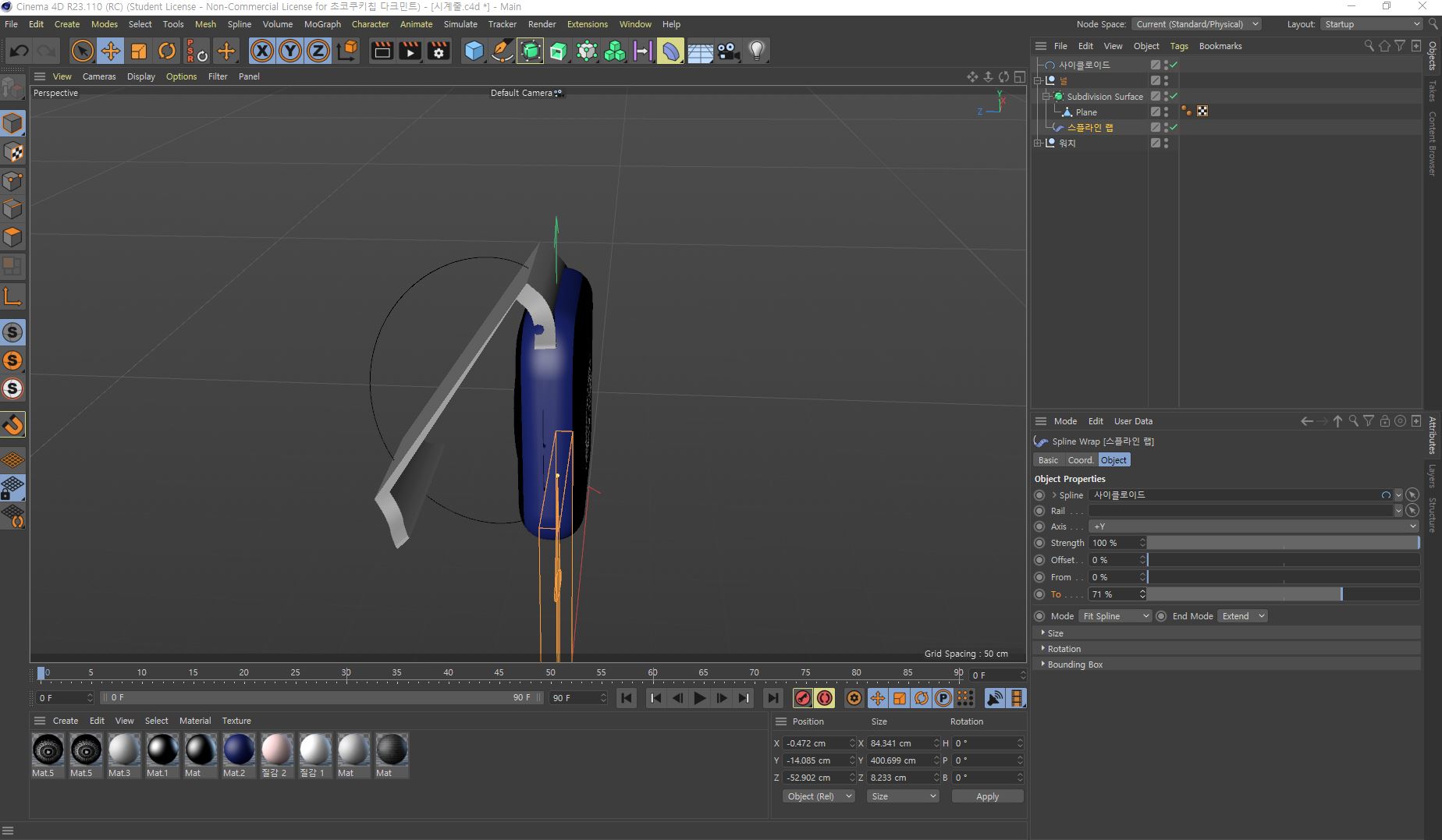This screenshot has height=840, width=1442.
Task: Open Mode Fit Spline dropdown
Action: [x=1115, y=616]
